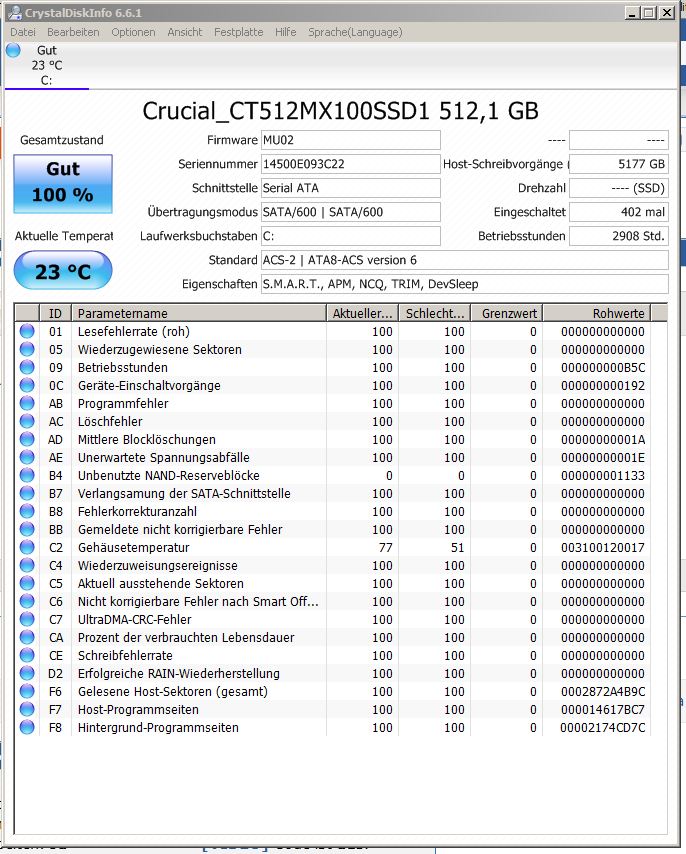Click the Eingeschaltet value 402 mal

click(x=618, y=212)
